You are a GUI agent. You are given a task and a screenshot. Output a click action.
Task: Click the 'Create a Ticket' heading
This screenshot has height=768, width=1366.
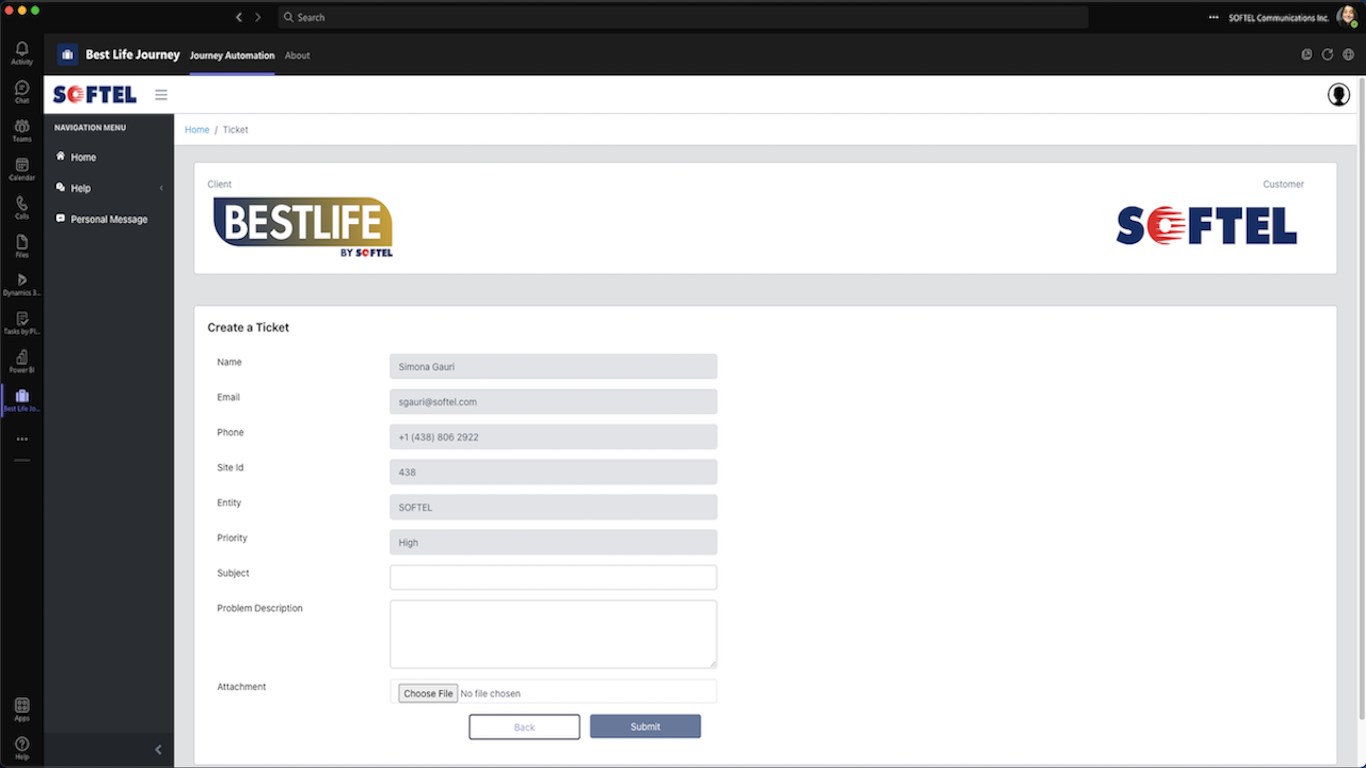point(248,328)
